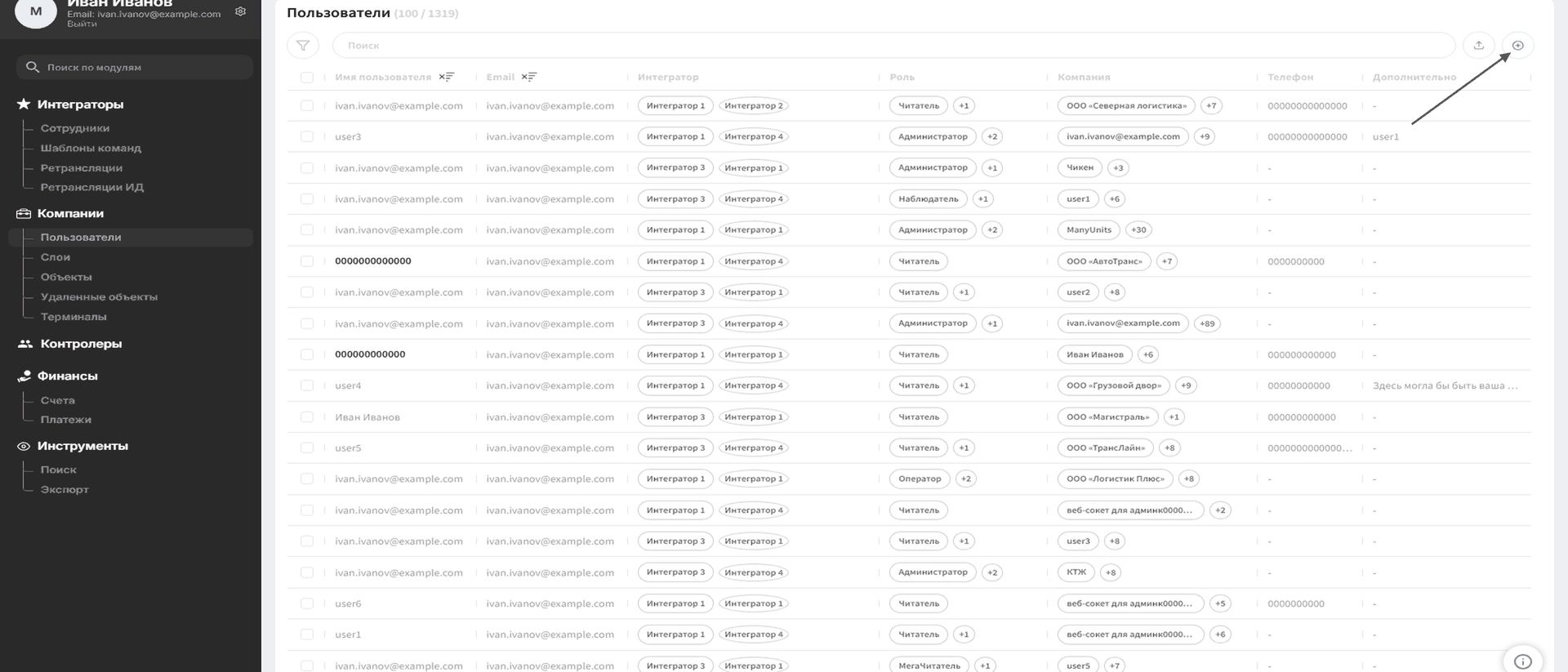Open the Терминалы sidebar item

[73, 317]
